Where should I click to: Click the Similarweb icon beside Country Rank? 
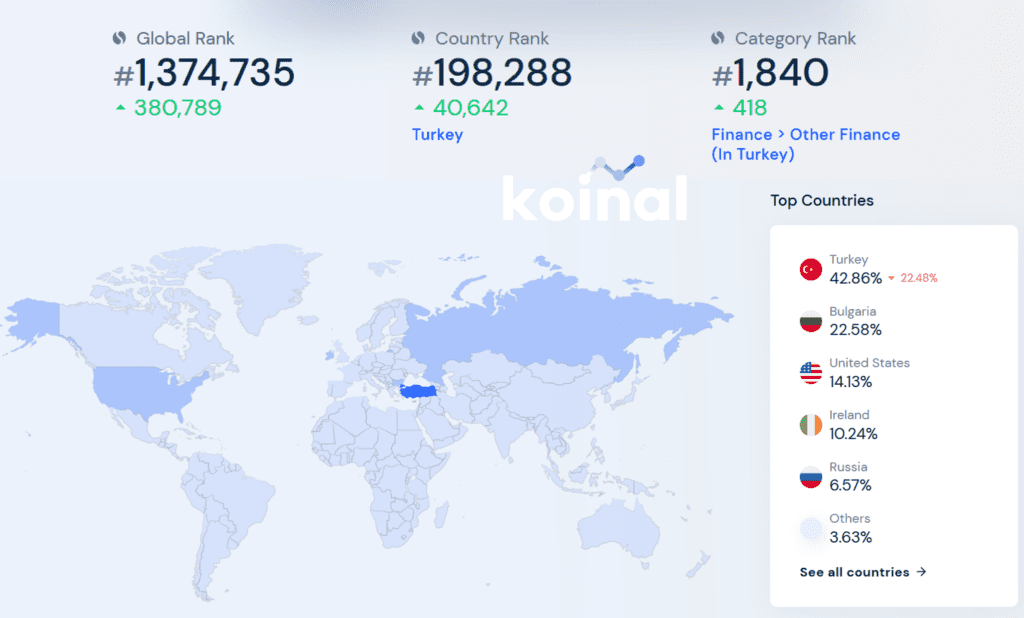(418, 39)
